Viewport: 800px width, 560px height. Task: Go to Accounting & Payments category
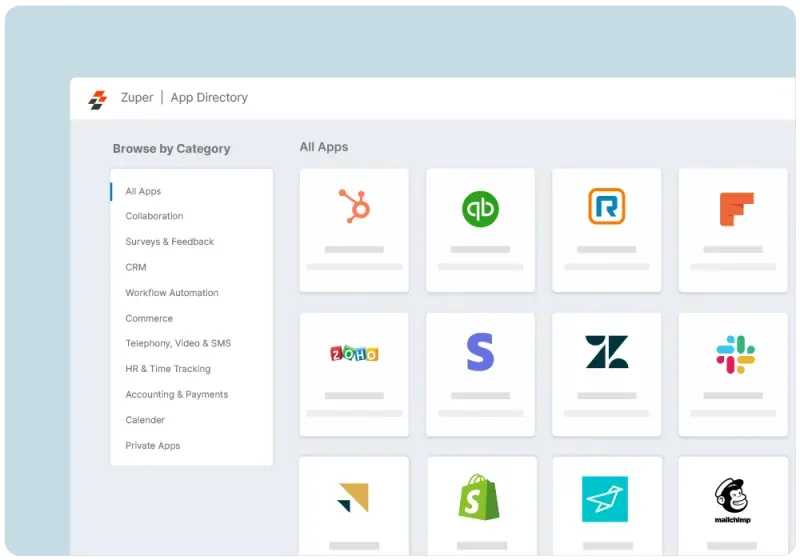[x=176, y=395]
